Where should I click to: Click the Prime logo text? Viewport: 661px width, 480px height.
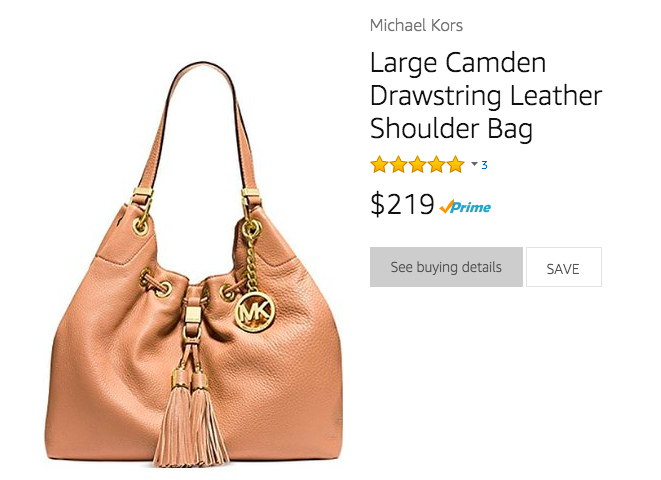[471, 207]
